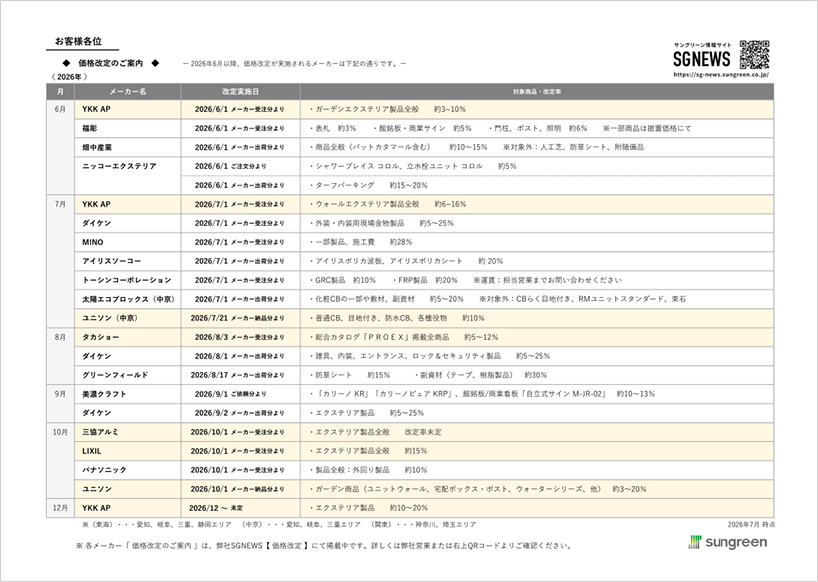Image resolution: width=818 pixels, height=582 pixels.
Task: Select the 〈2026年〉 year label
Action: (69, 77)
